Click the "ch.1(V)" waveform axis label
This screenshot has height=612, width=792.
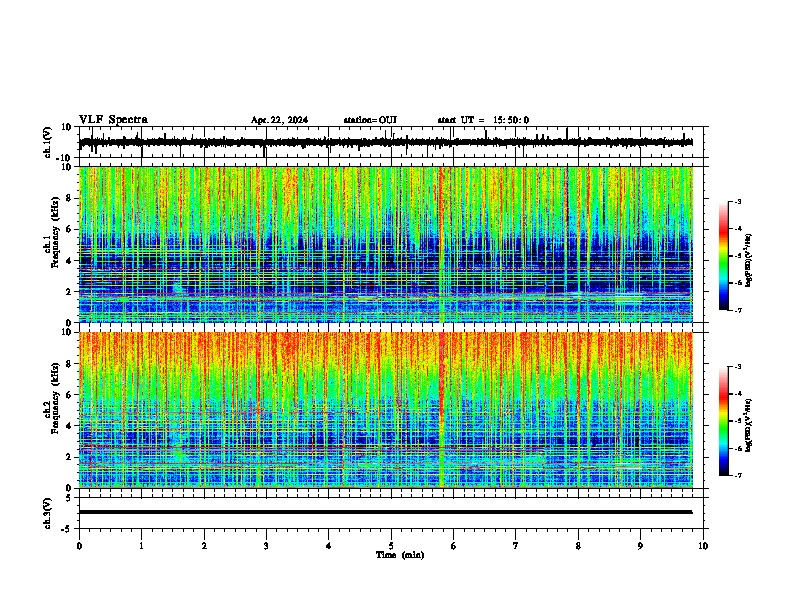pyautogui.click(x=48, y=142)
